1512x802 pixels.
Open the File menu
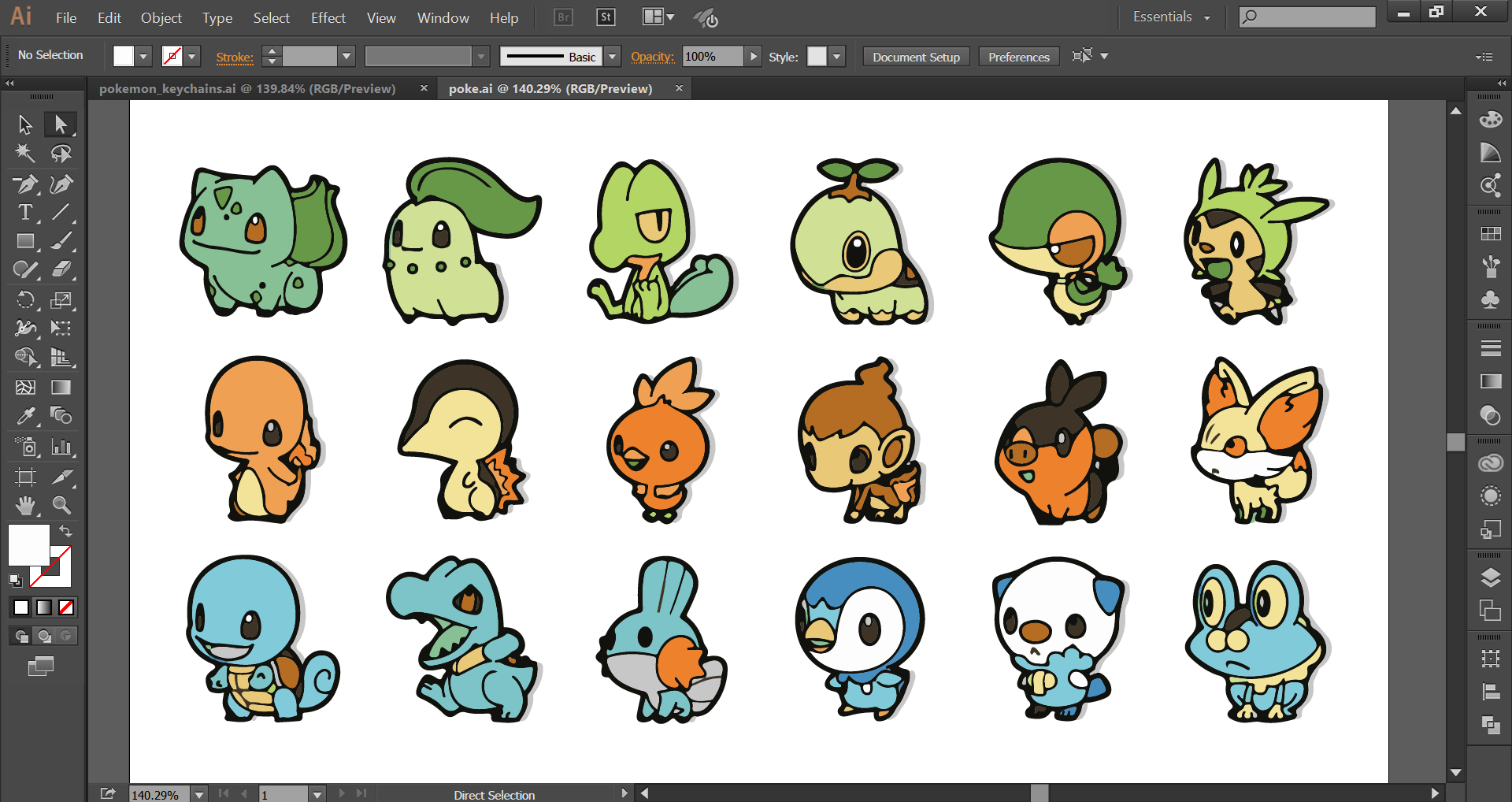click(x=66, y=17)
